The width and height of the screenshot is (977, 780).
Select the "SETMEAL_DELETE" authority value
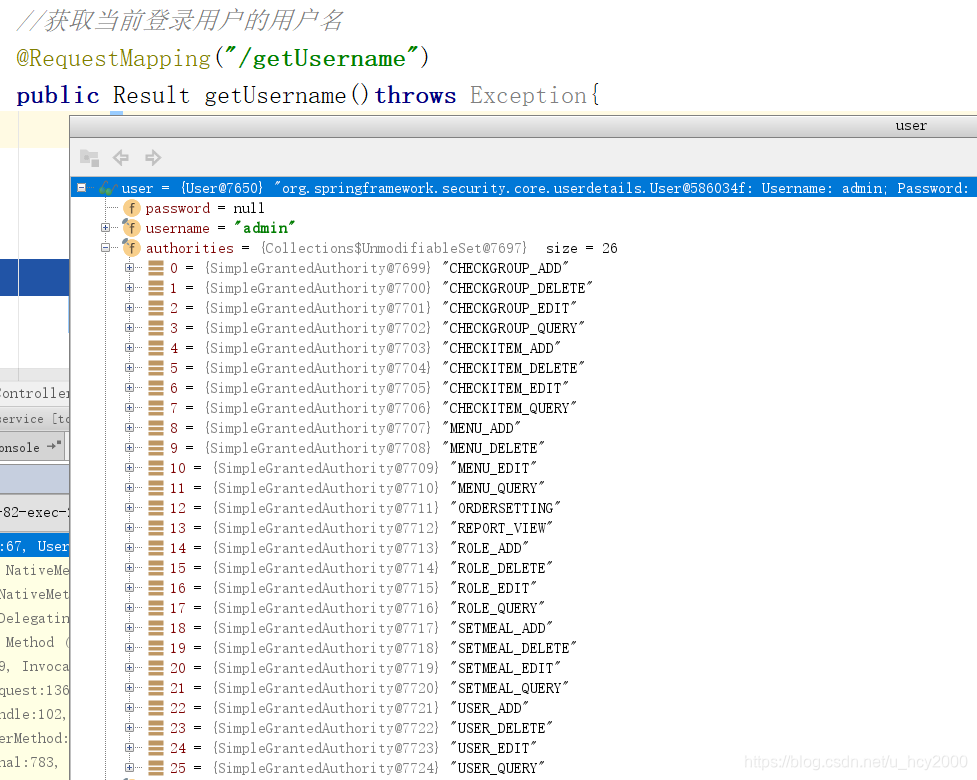513,648
